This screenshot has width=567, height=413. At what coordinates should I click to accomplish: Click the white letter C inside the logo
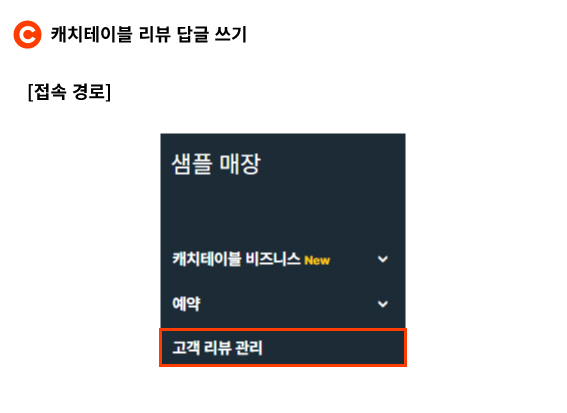point(28,35)
